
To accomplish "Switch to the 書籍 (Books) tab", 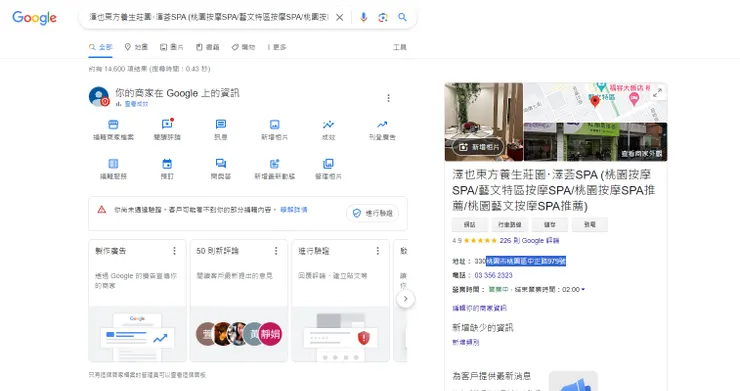I will 208,47.
